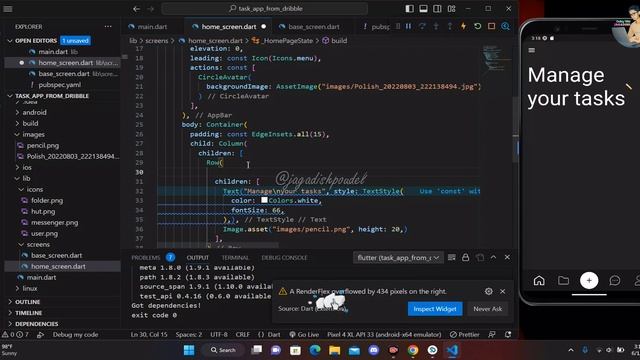This screenshot has height=360, width=640.
Task: Open messenger.png in the explorer
Action: [54, 222]
